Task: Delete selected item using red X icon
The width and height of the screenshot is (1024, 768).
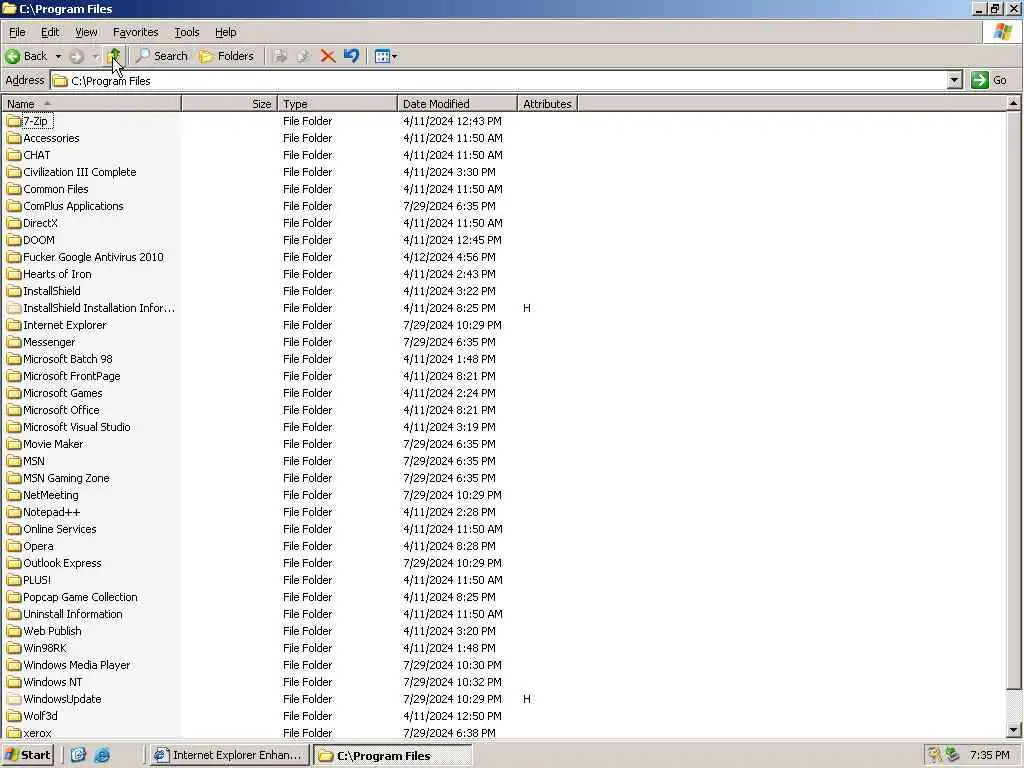Action: pos(328,56)
